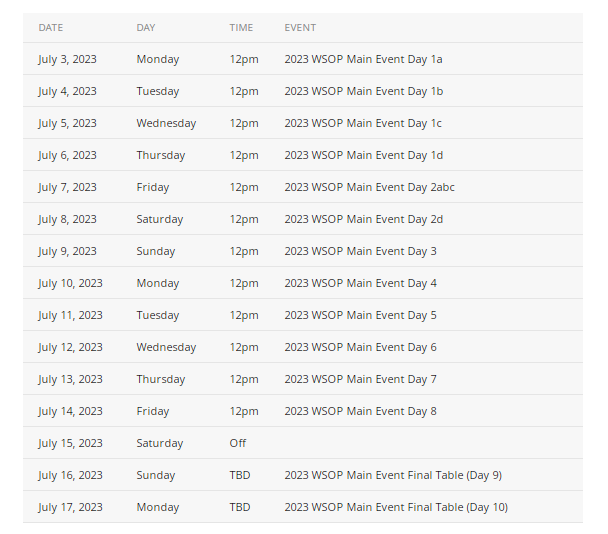The image size is (608, 534).
Task: Click Monday in the July 3 row
Action: pos(158,59)
